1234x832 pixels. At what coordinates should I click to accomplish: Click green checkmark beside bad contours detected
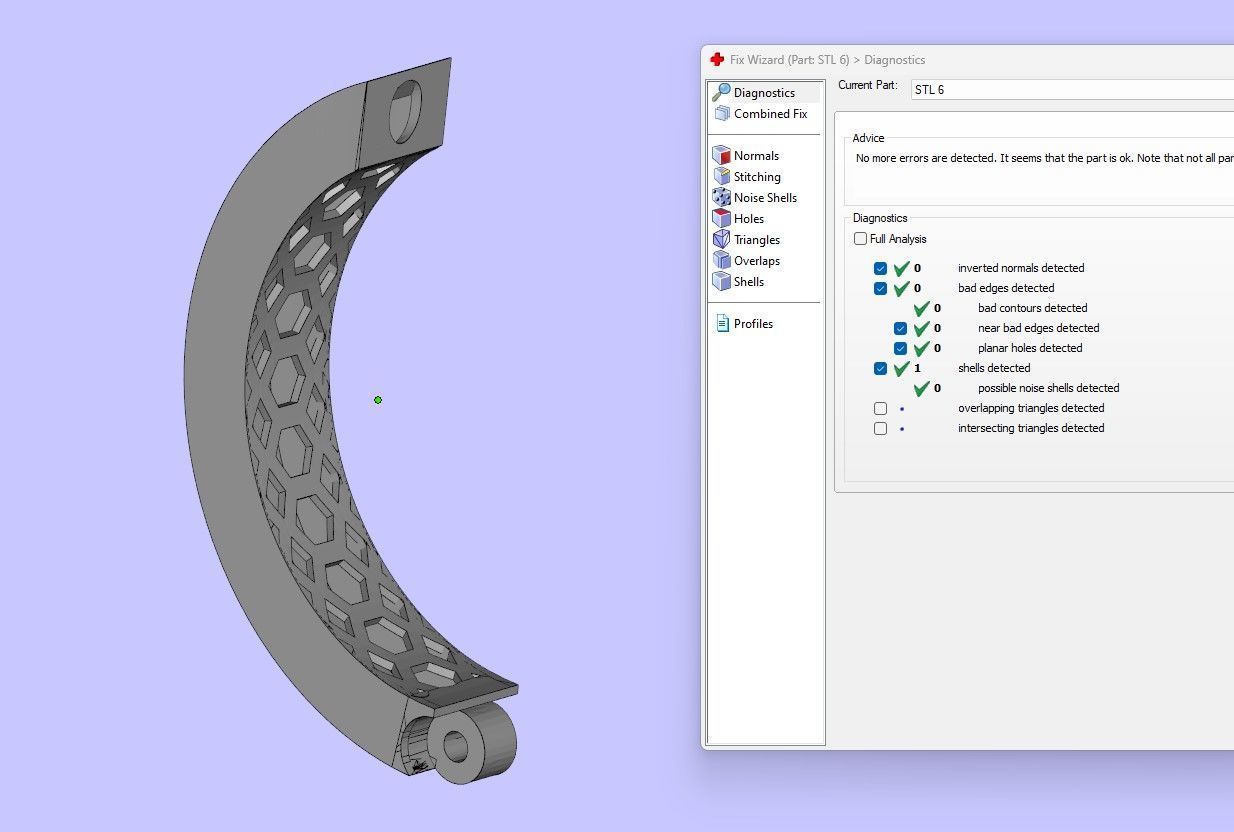pos(921,308)
